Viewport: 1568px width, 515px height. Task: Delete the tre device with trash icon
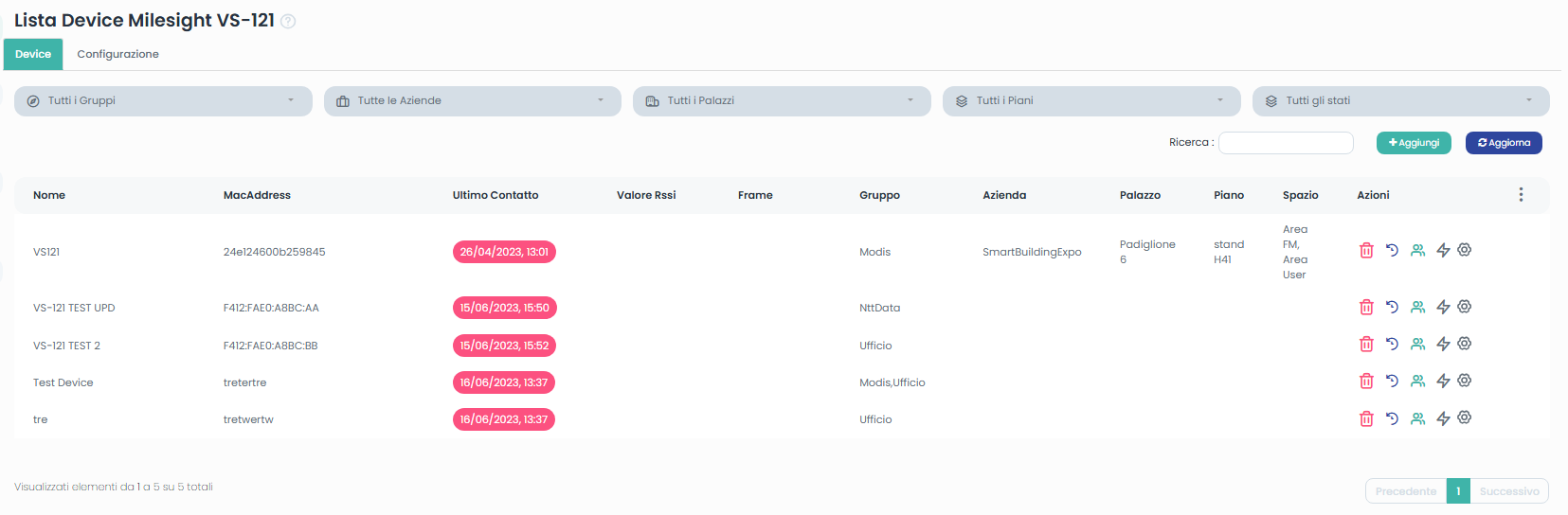tap(1366, 418)
